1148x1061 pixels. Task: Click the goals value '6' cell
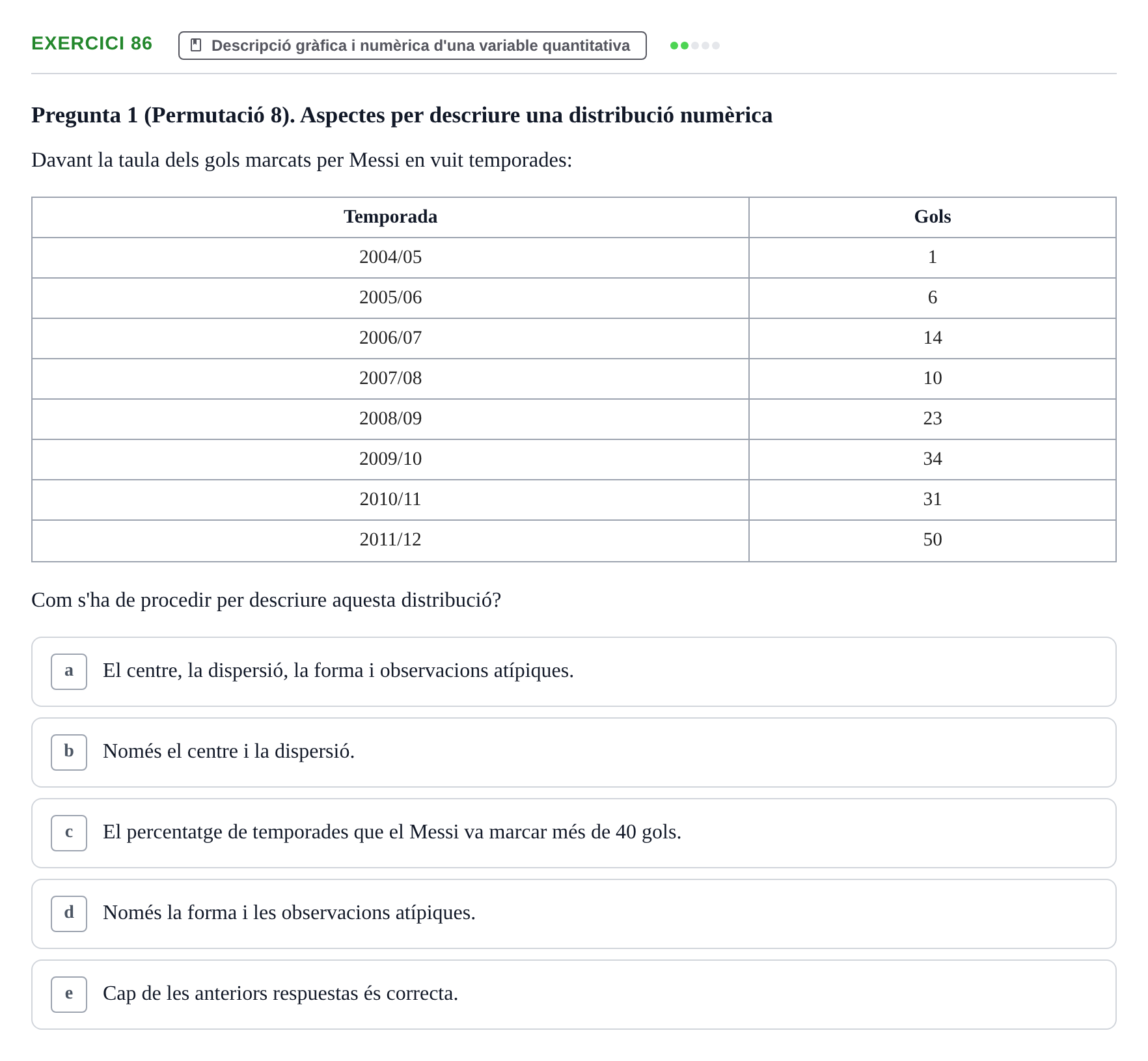point(933,298)
